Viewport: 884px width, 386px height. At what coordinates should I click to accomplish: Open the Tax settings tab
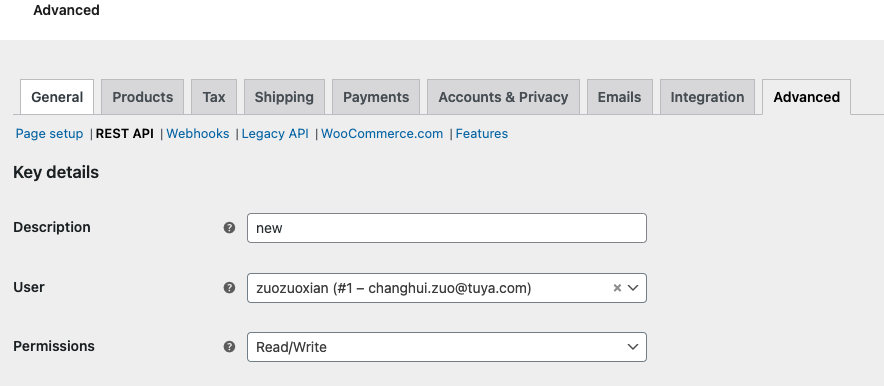click(214, 97)
